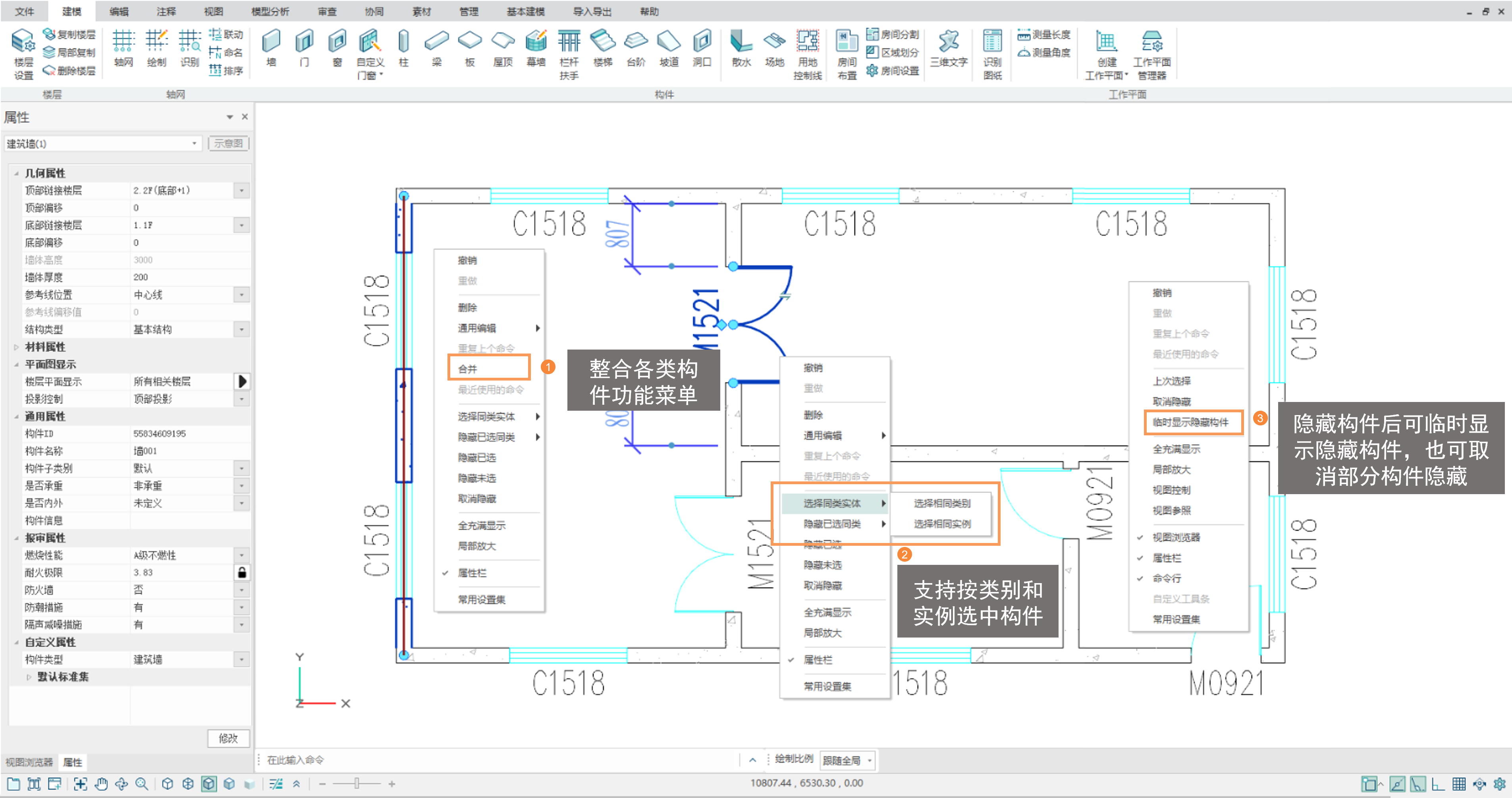Click the zoom slider in the bottom bar
This screenshot has width=1512, height=798.
coord(356,784)
